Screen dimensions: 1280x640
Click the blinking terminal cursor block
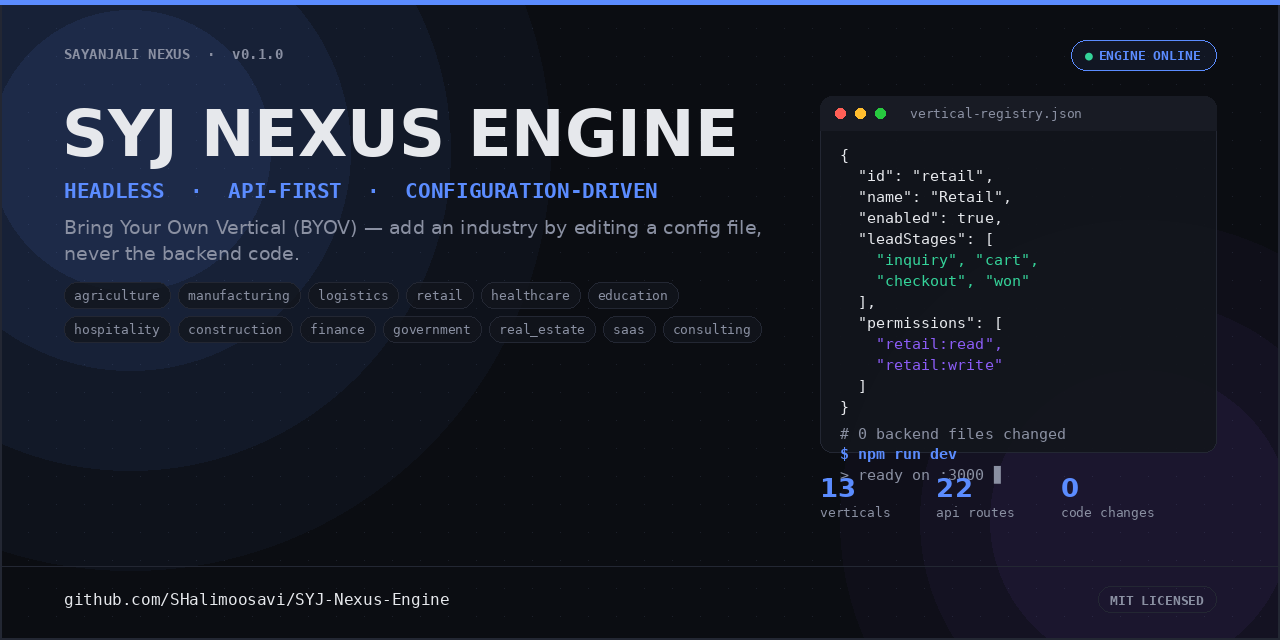click(997, 474)
